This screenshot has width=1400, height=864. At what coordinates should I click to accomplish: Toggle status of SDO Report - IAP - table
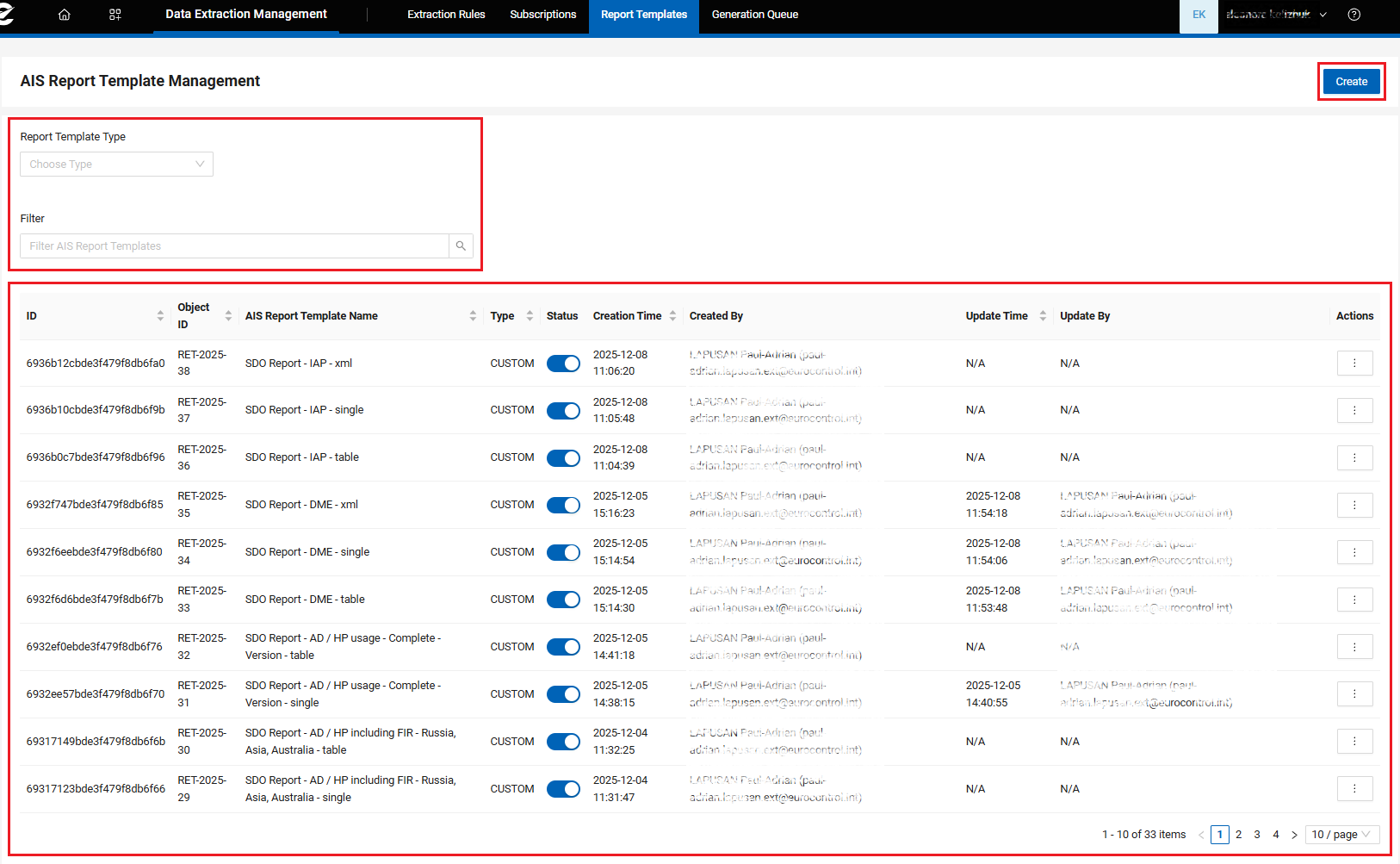pos(563,458)
